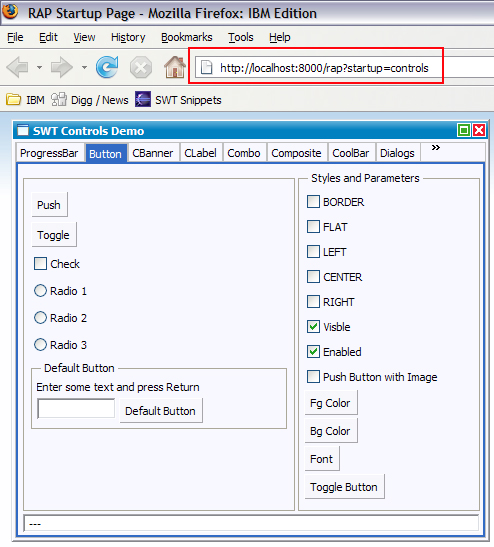Switch to the CoolBar tab

tap(351, 153)
